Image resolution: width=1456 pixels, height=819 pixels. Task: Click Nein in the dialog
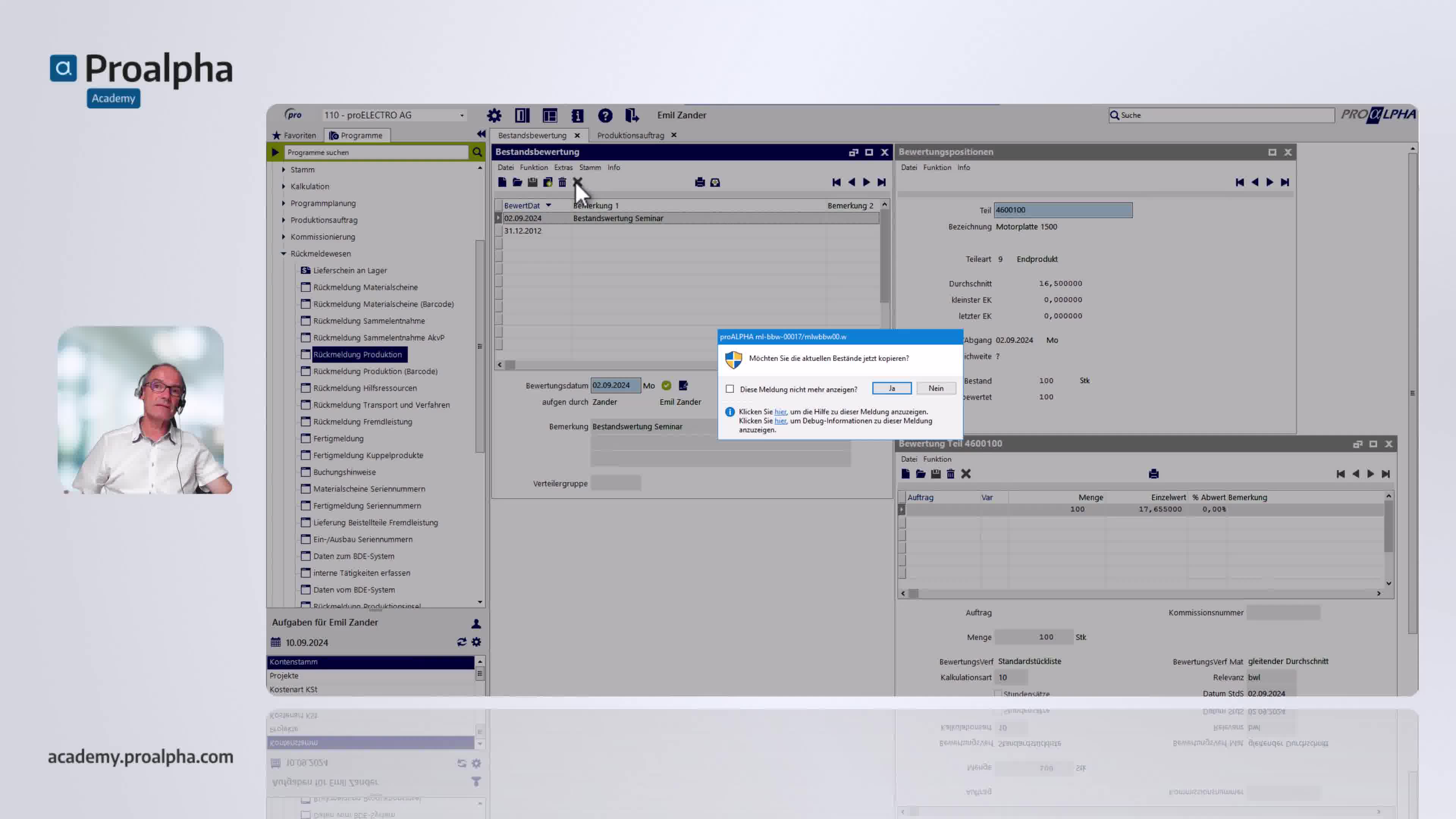935,388
